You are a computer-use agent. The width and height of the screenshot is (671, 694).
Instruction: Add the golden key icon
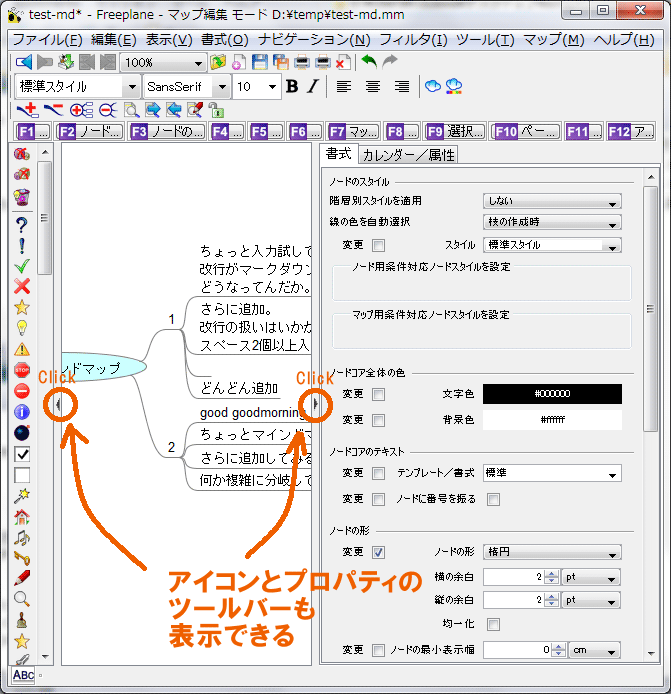[x=22, y=558]
